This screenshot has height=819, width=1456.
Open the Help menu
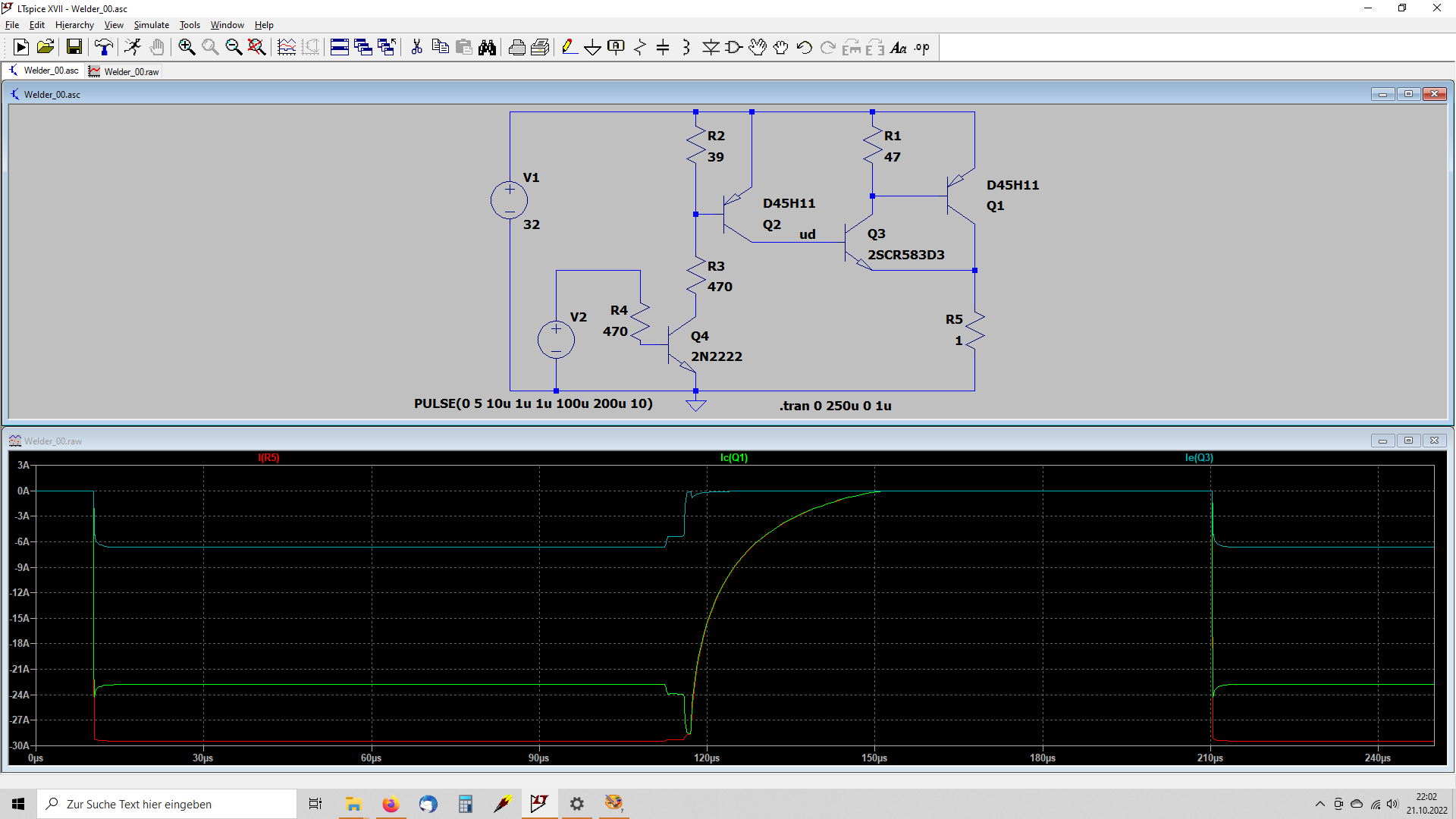(264, 25)
